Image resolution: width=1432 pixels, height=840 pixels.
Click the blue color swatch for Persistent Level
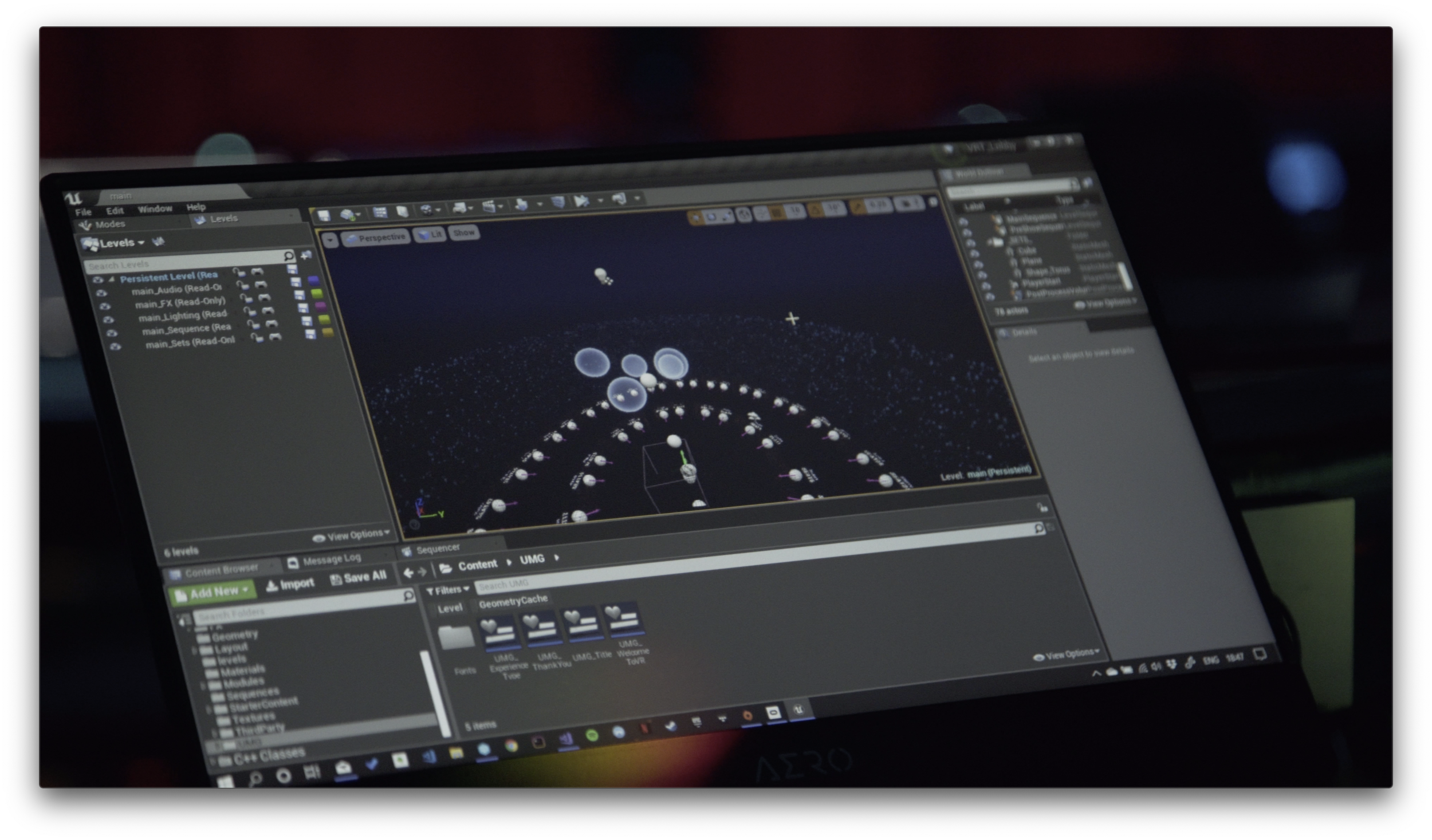313,280
